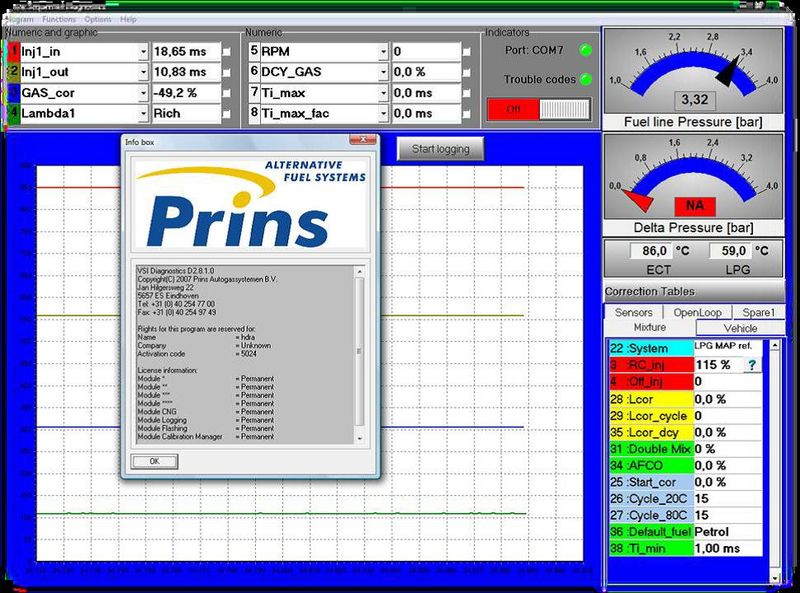This screenshot has width=800, height=593.
Task: Click the green Trouble codes indicator light
Action: pos(586,79)
